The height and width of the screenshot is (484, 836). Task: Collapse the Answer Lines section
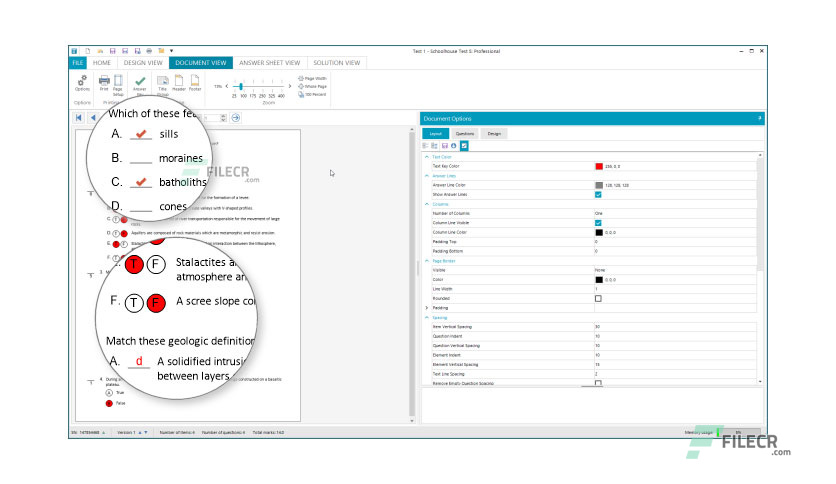[x=427, y=175]
